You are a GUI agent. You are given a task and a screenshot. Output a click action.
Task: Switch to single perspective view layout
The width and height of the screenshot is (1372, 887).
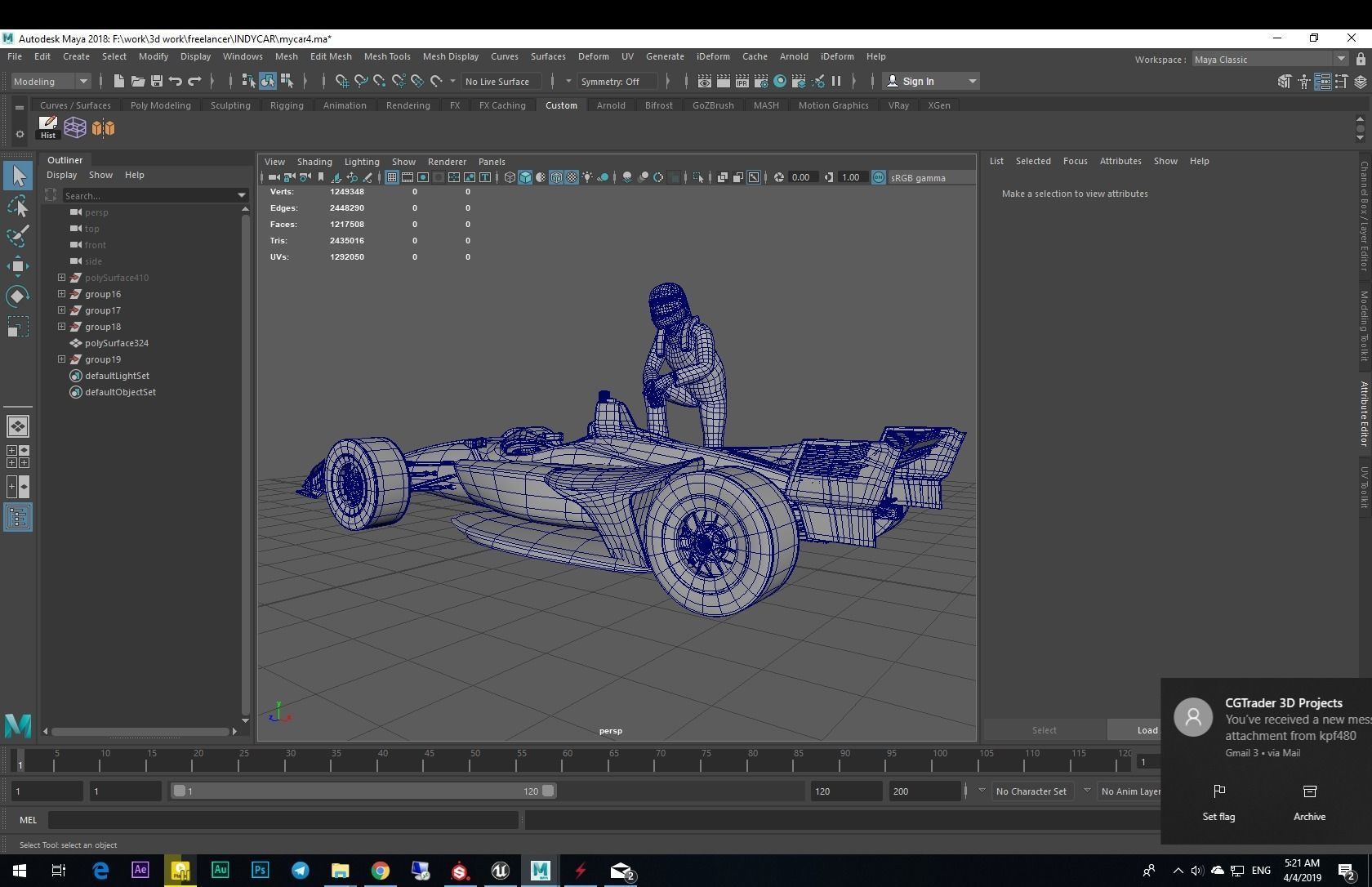[x=18, y=426]
